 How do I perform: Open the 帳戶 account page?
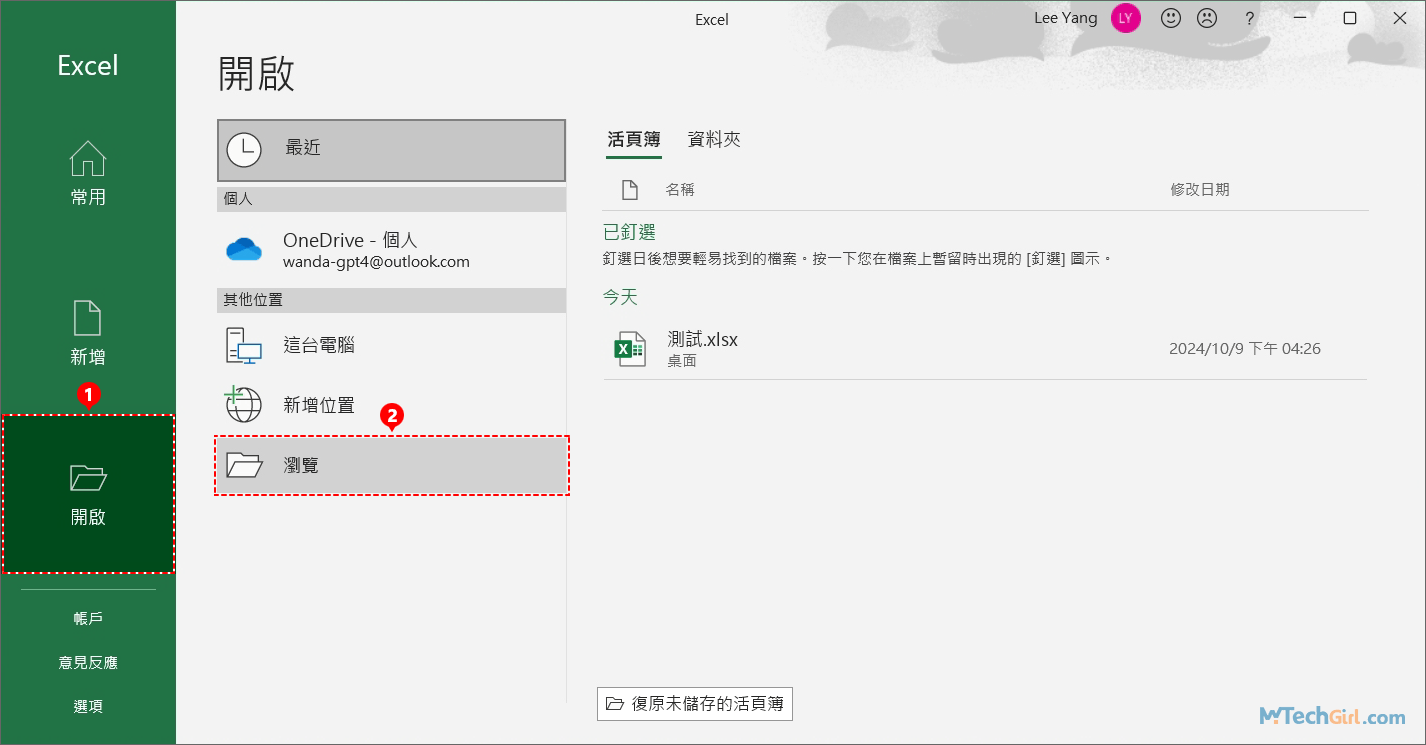88,618
